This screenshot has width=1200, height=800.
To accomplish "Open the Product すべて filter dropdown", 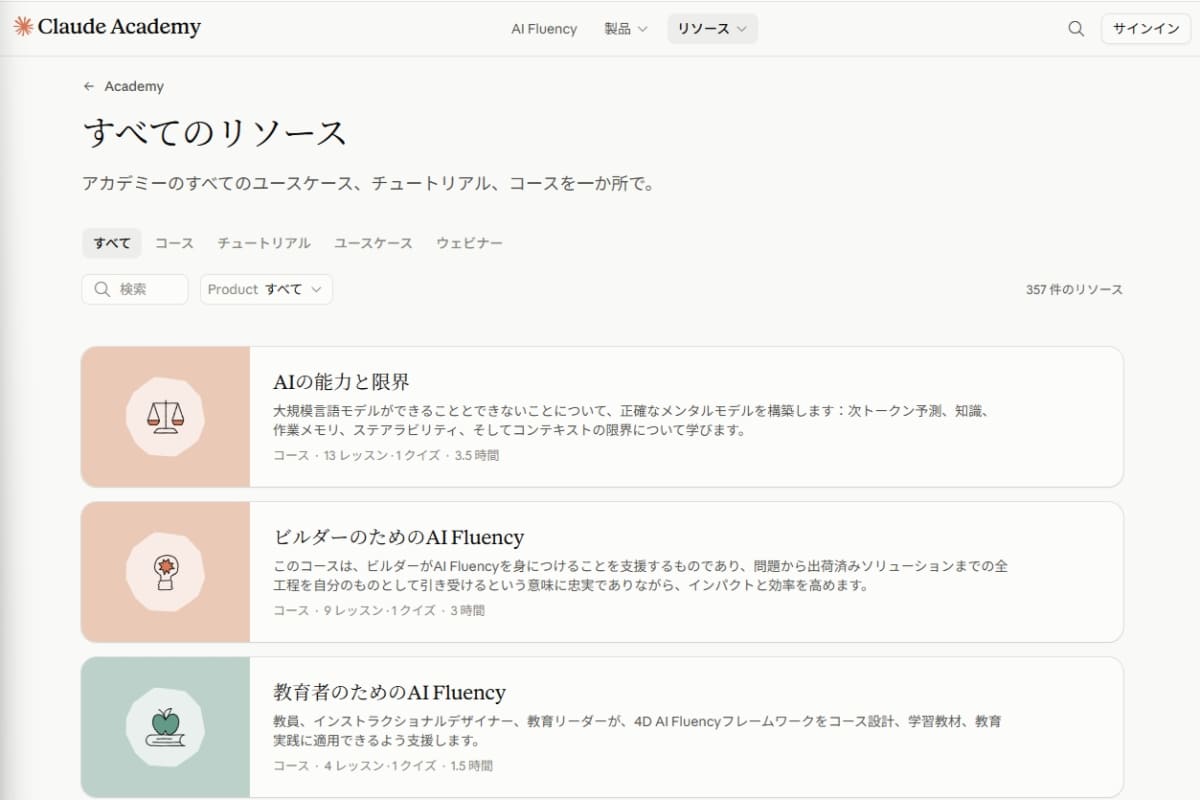I will pos(266,289).
